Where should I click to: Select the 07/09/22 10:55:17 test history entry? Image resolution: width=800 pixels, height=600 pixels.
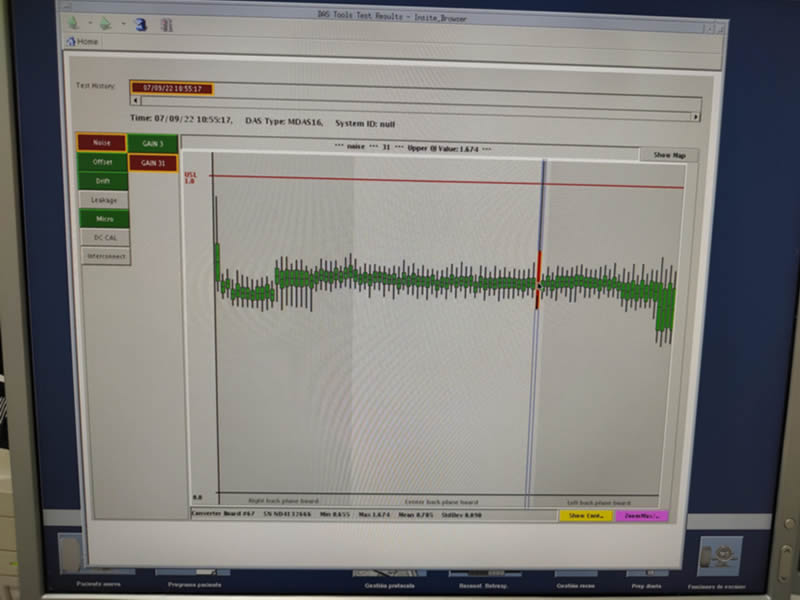(172, 89)
